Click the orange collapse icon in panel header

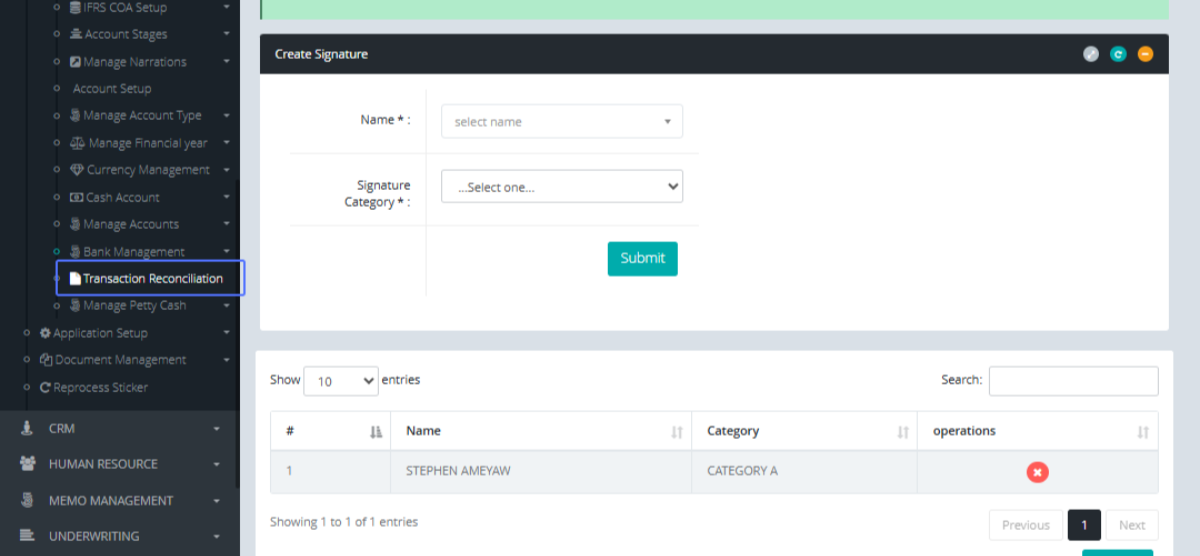(x=1145, y=54)
